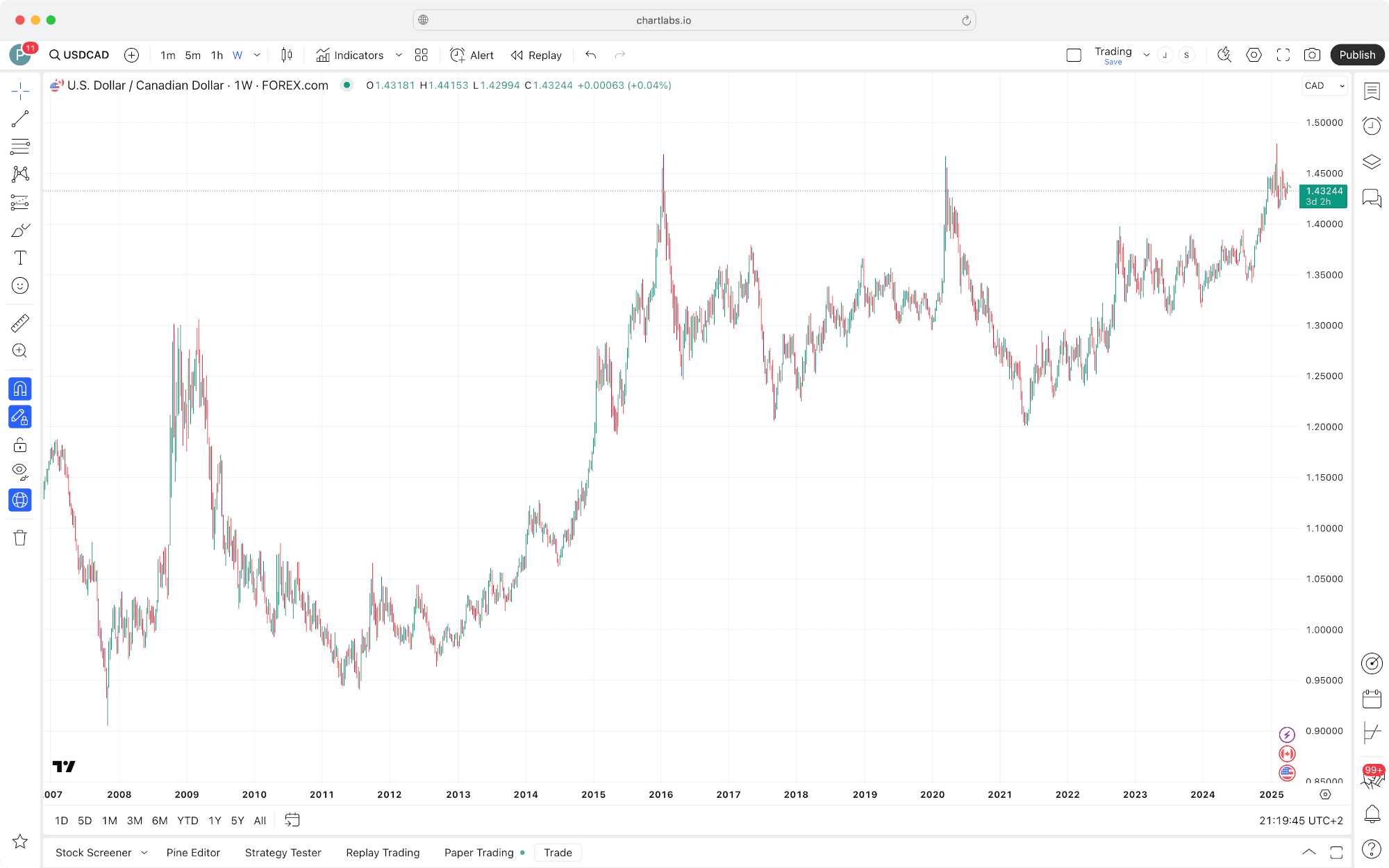Open the Alerts alarm clock panel
The image size is (1389, 868).
(1372, 126)
